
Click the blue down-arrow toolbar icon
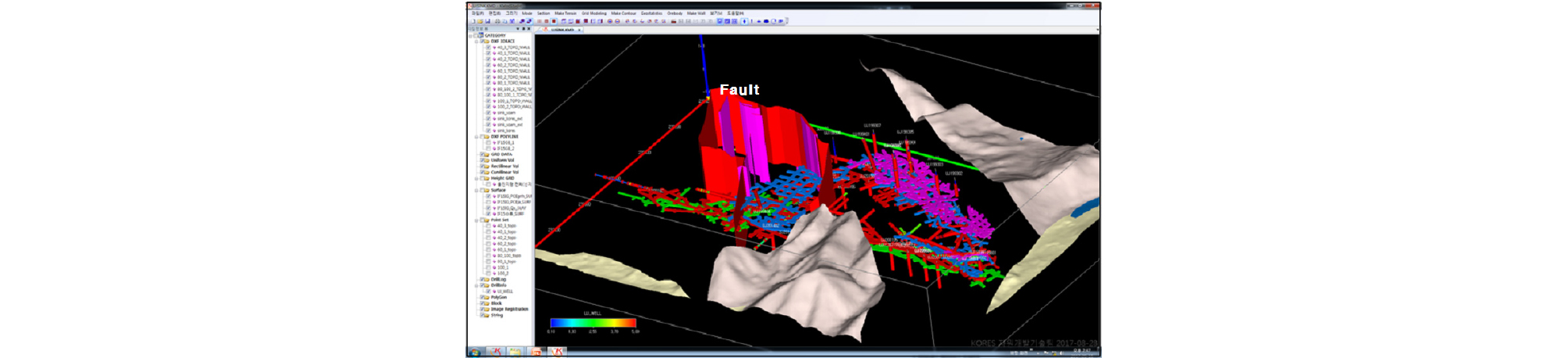tap(744, 21)
